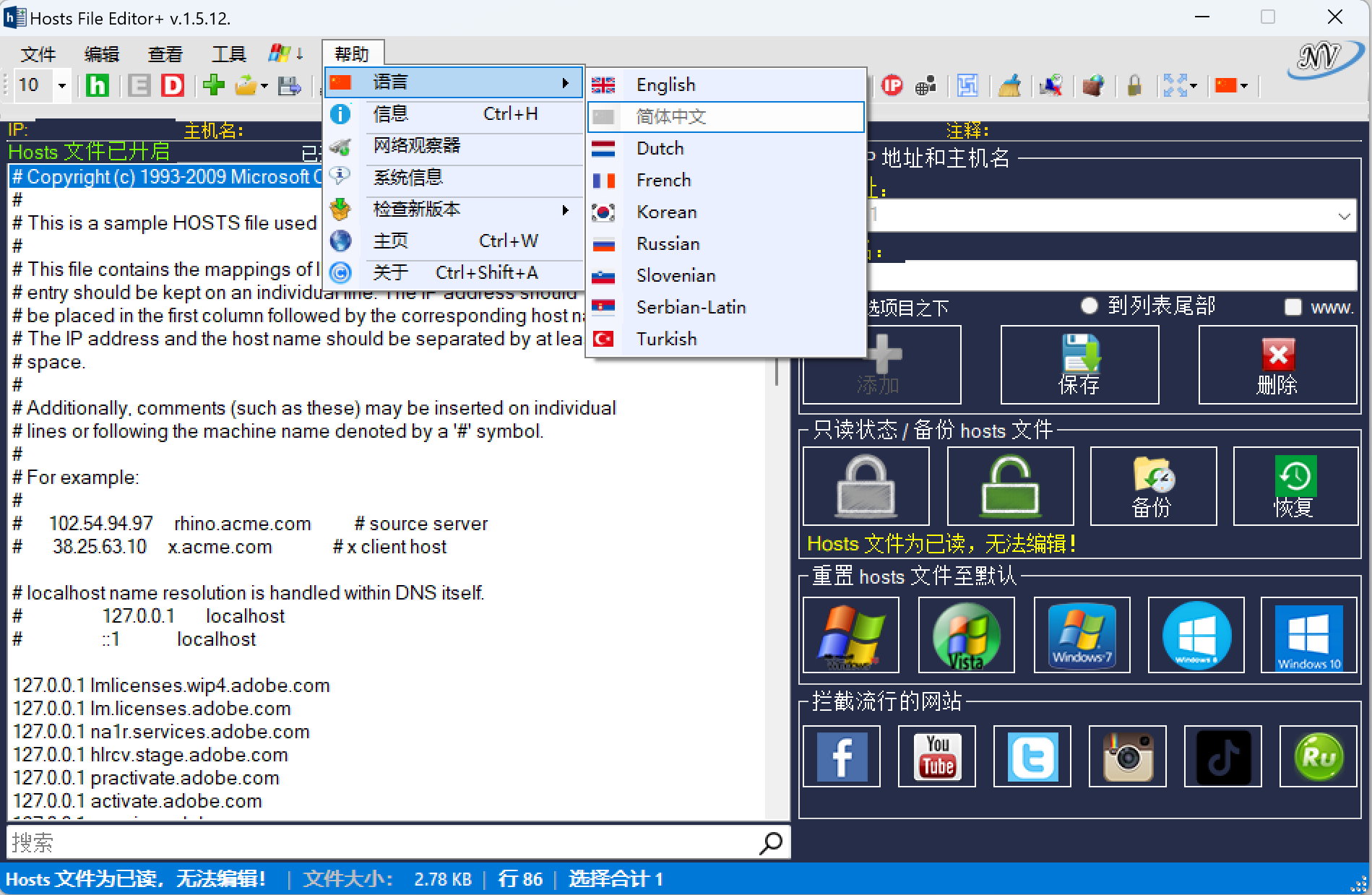Open the expand arrows dropdown arrow
The image size is (1372, 895).
pyautogui.click(x=1194, y=86)
